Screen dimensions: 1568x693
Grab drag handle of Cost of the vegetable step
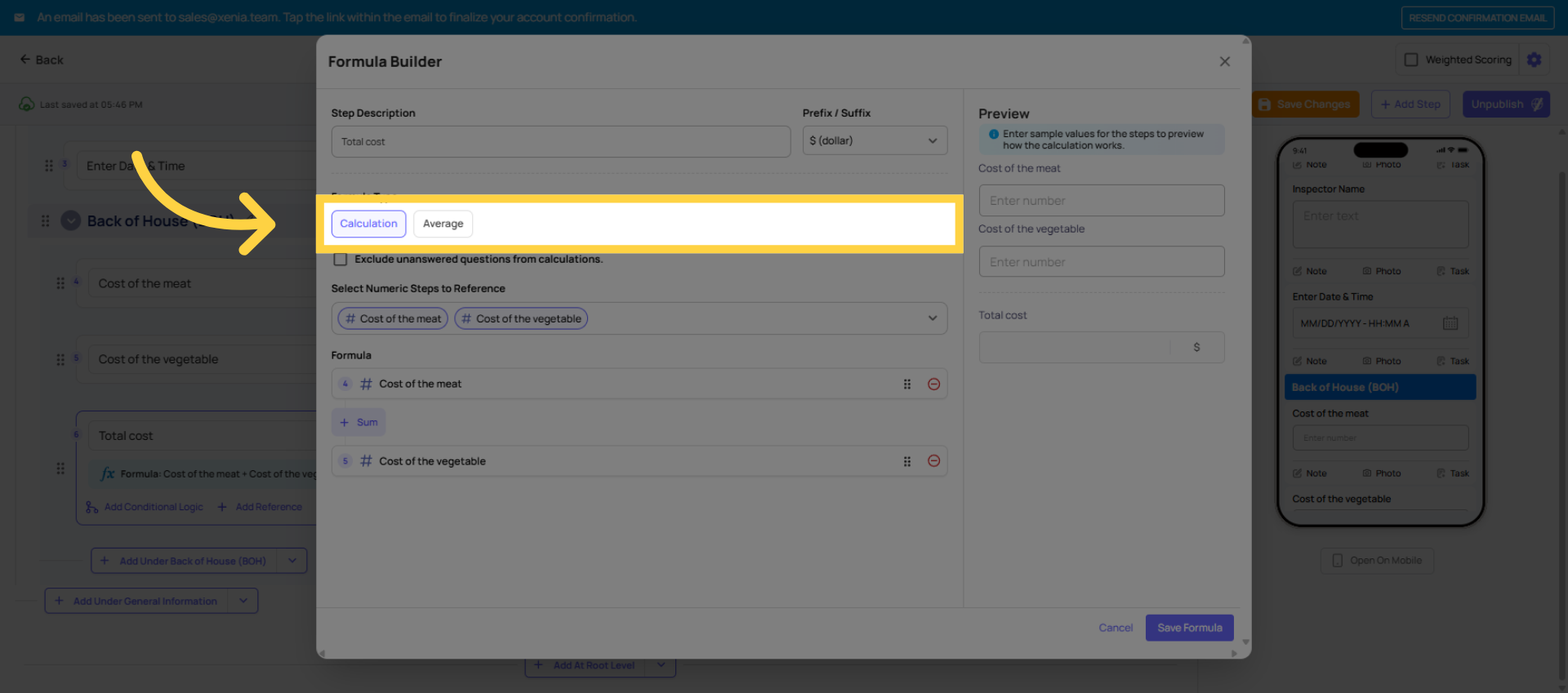click(x=60, y=359)
